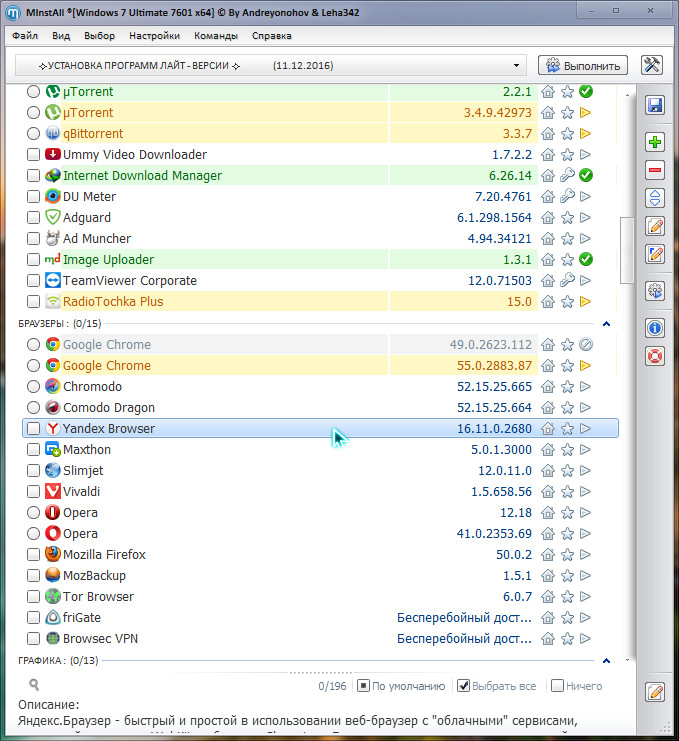Click green checkmark in Image Uploader row

pos(586,259)
